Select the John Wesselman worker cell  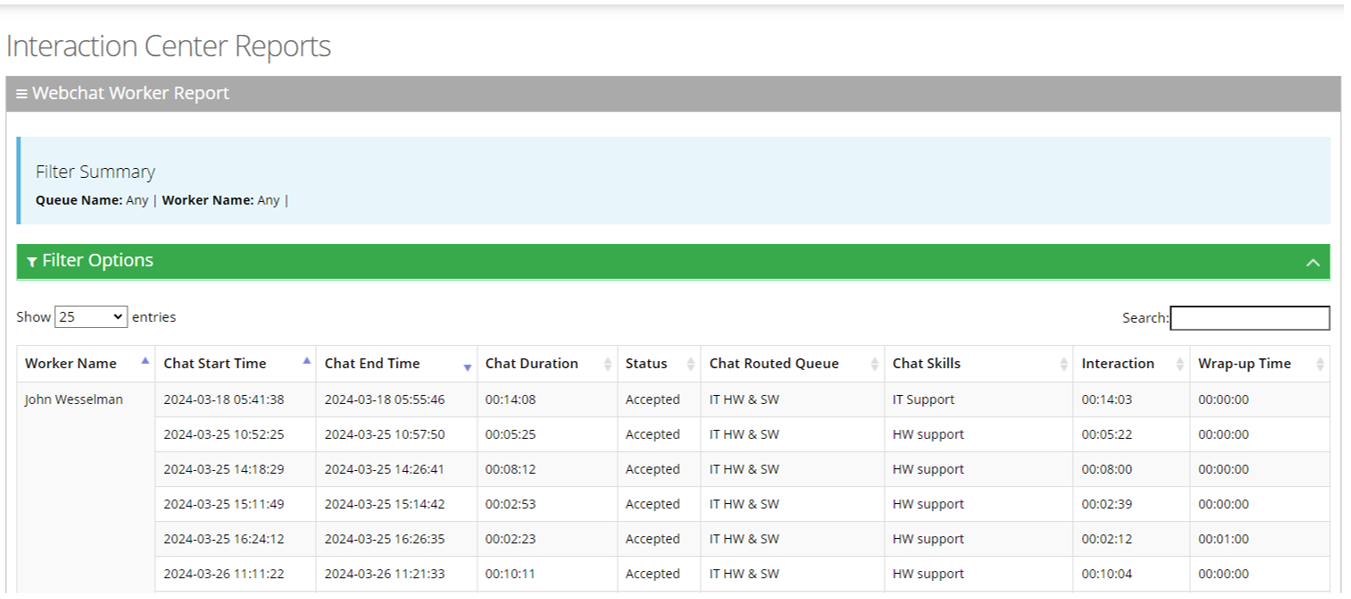tap(74, 400)
